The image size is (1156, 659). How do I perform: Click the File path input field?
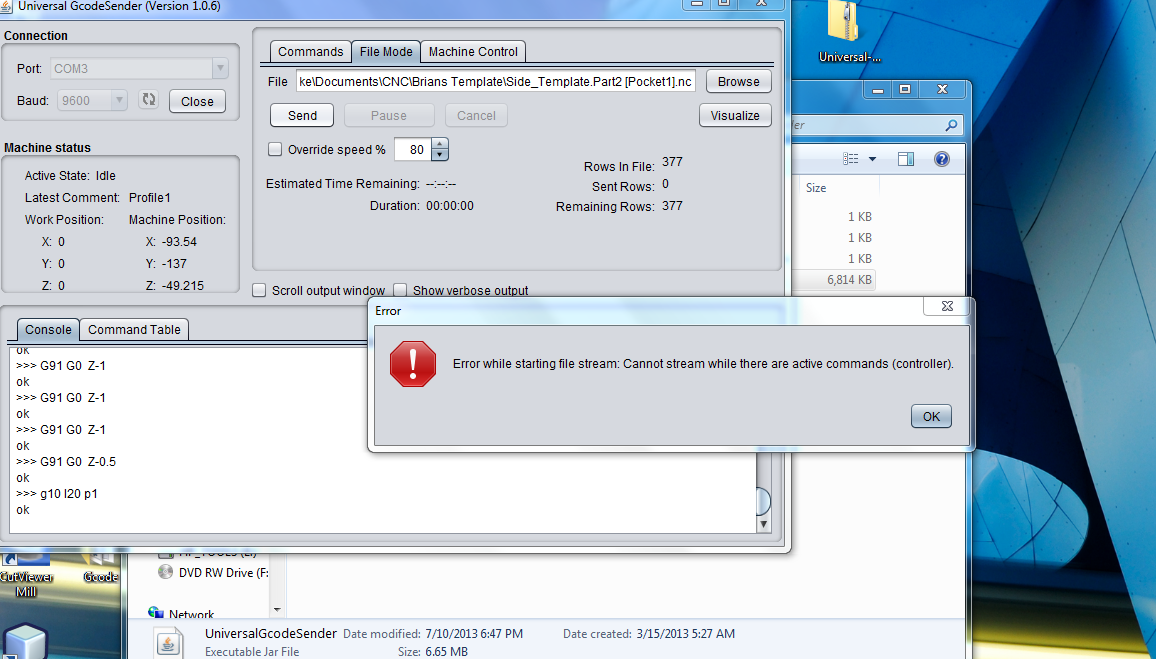[x=495, y=82]
